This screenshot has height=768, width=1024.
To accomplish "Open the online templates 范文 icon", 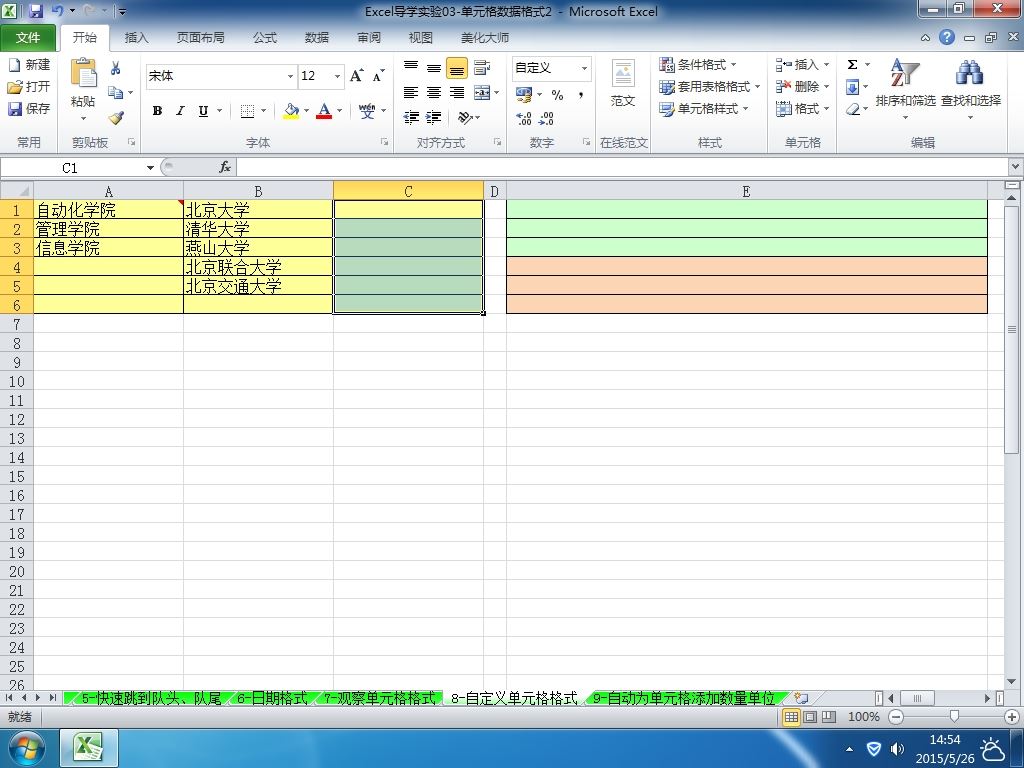I will (x=623, y=73).
